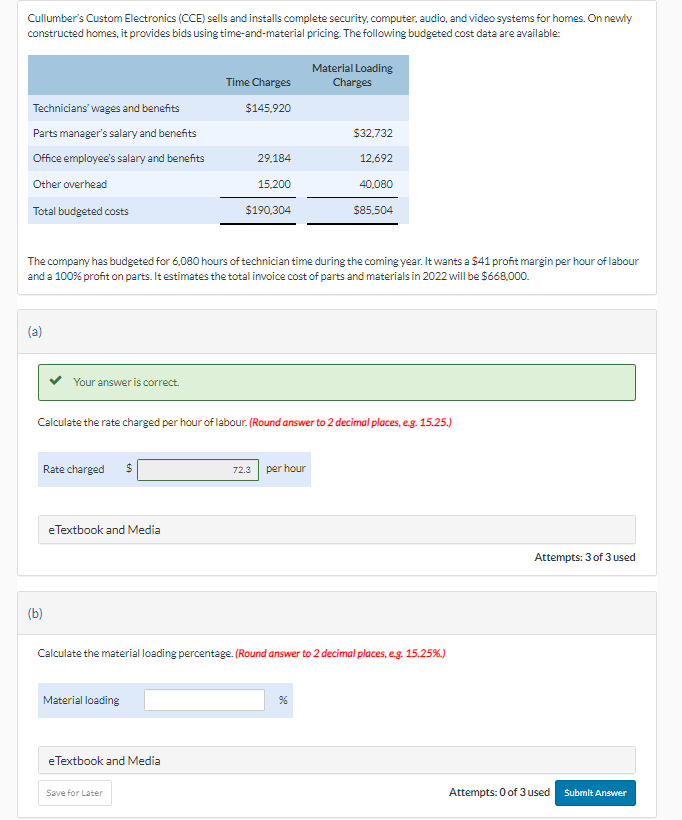Click the Time Charges column header
The height and width of the screenshot is (820, 682).
258,82
